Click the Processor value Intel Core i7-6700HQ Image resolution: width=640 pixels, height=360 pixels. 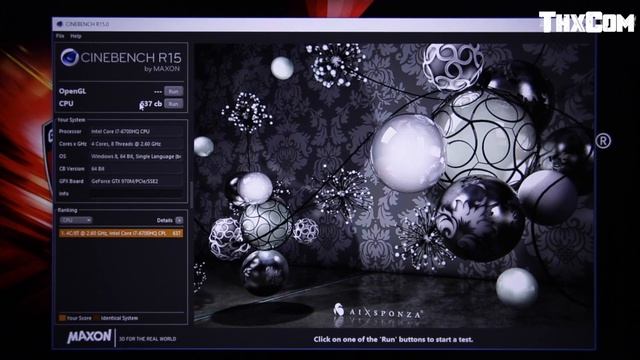pyautogui.click(x=136, y=131)
